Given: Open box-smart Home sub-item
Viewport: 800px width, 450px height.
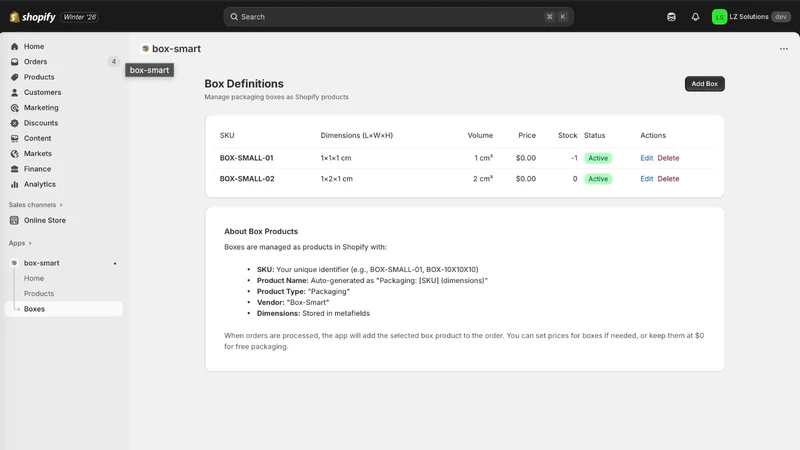Looking at the screenshot, I should point(34,278).
